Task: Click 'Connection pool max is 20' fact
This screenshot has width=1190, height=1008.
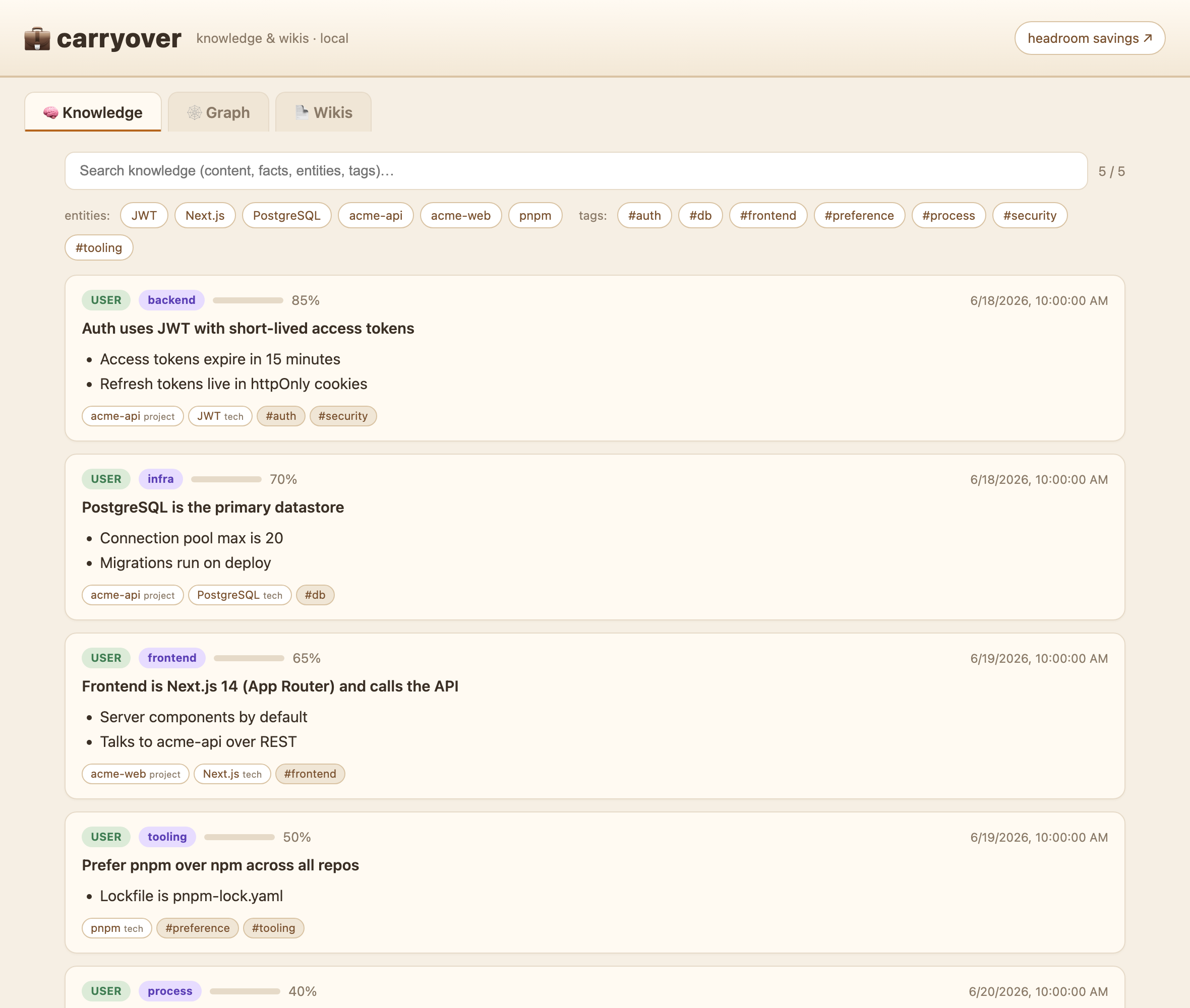Action: point(192,538)
